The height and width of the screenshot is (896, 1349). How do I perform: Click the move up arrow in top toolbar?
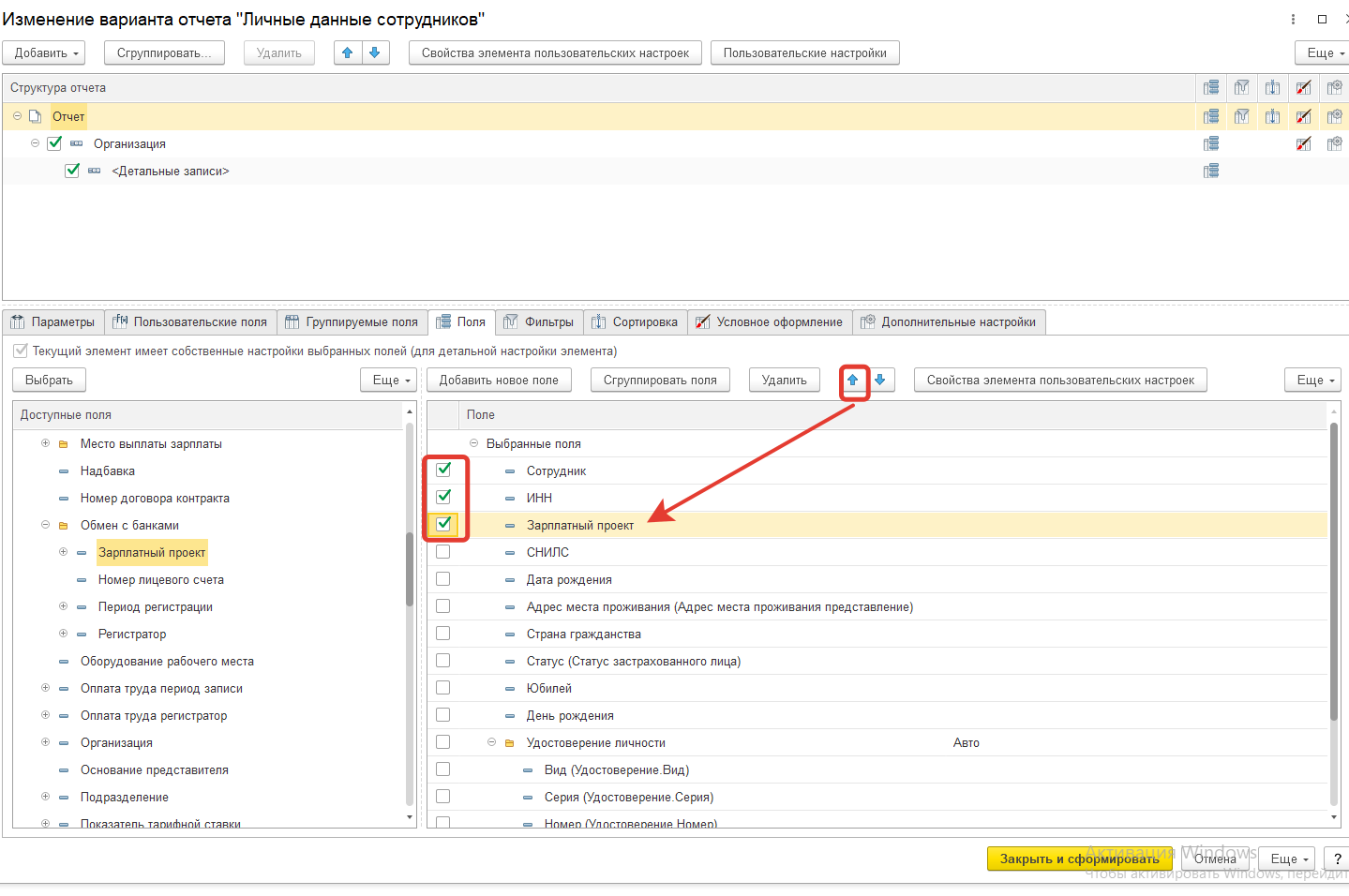click(348, 52)
